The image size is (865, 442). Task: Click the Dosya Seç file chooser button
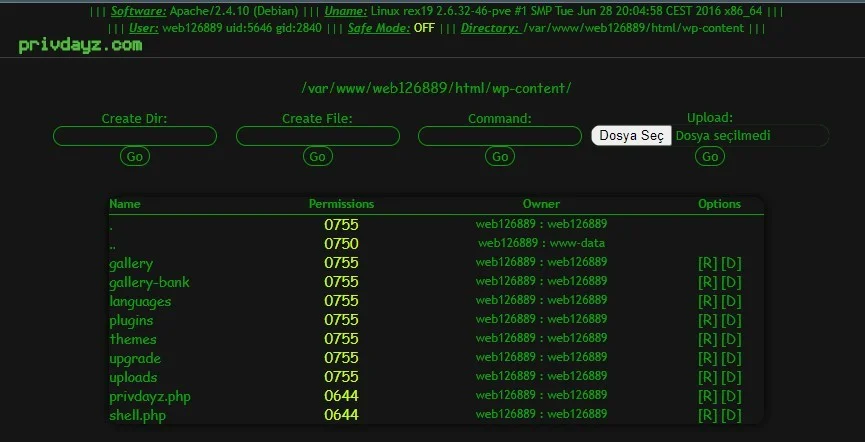pyautogui.click(x=631, y=136)
